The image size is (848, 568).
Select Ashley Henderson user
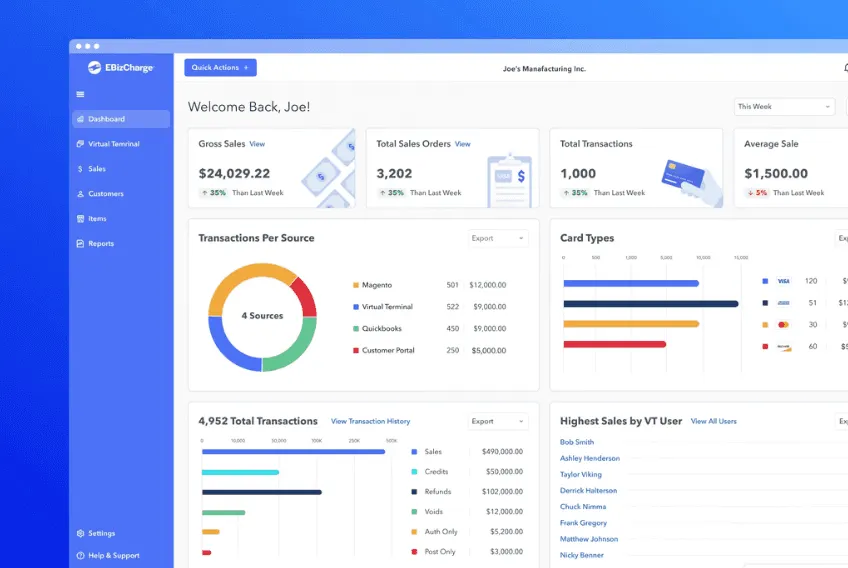tap(590, 459)
